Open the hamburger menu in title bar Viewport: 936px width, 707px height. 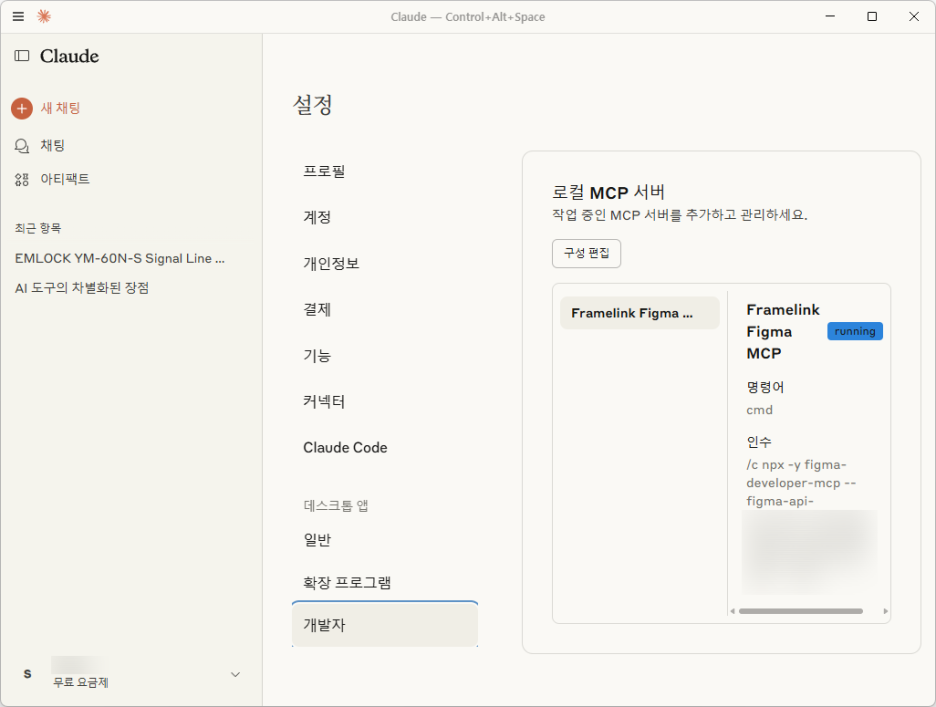click(x=19, y=17)
